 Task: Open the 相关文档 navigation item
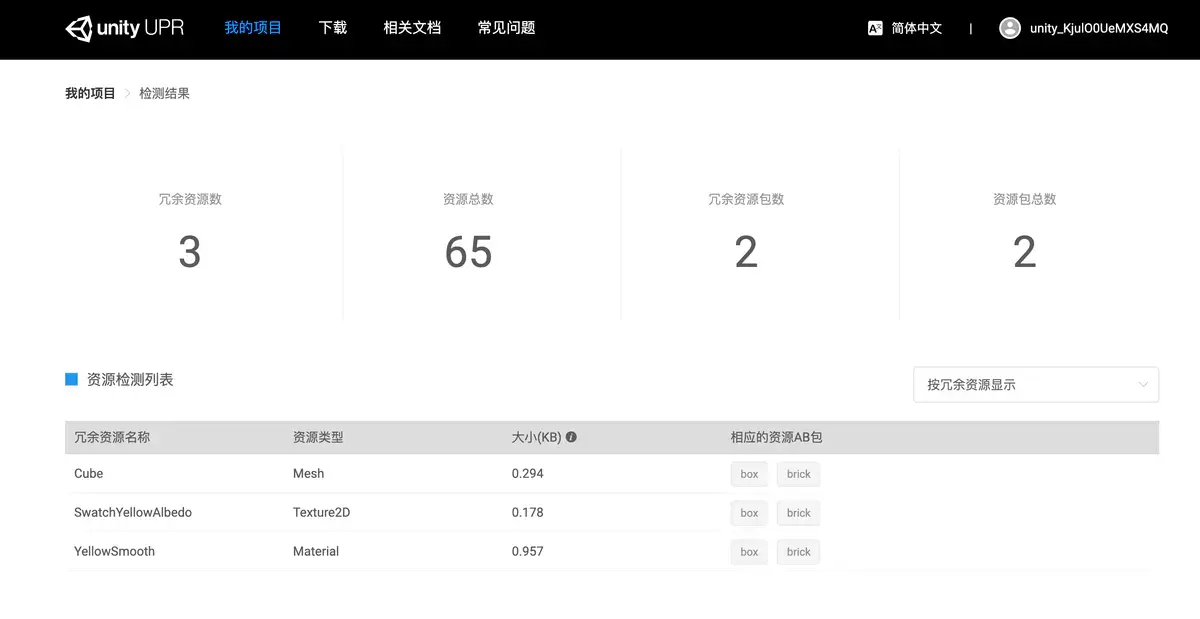pyautogui.click(x=412, y=28)
